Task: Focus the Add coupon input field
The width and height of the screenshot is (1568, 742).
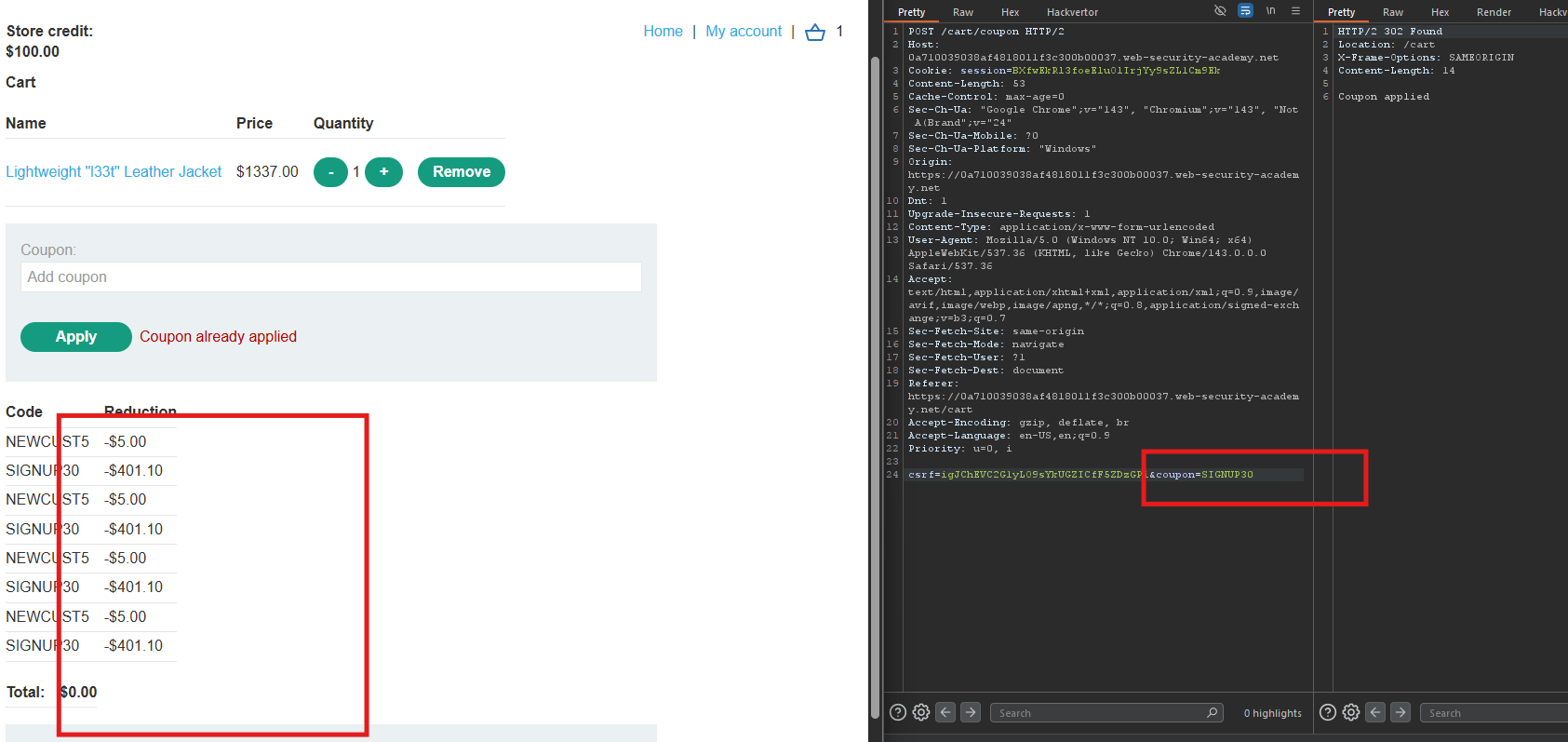Action: [x=331, y=277]
